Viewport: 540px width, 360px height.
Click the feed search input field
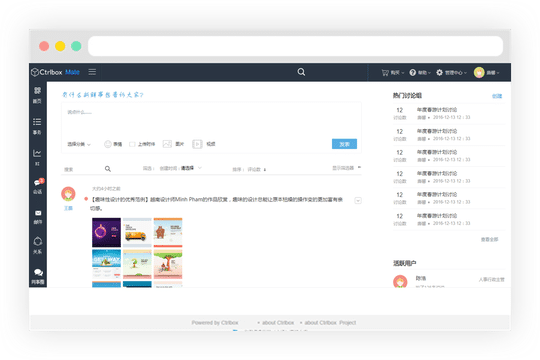pyautogui.click(x=83, y=169)
